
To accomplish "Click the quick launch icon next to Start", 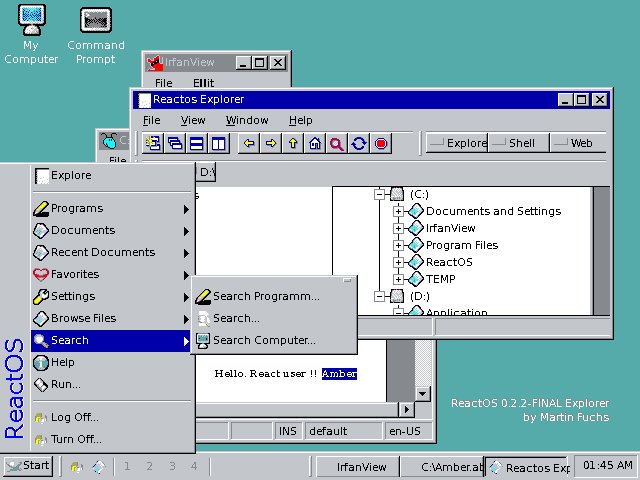I will pyautogui.click(x=76, y=466).
